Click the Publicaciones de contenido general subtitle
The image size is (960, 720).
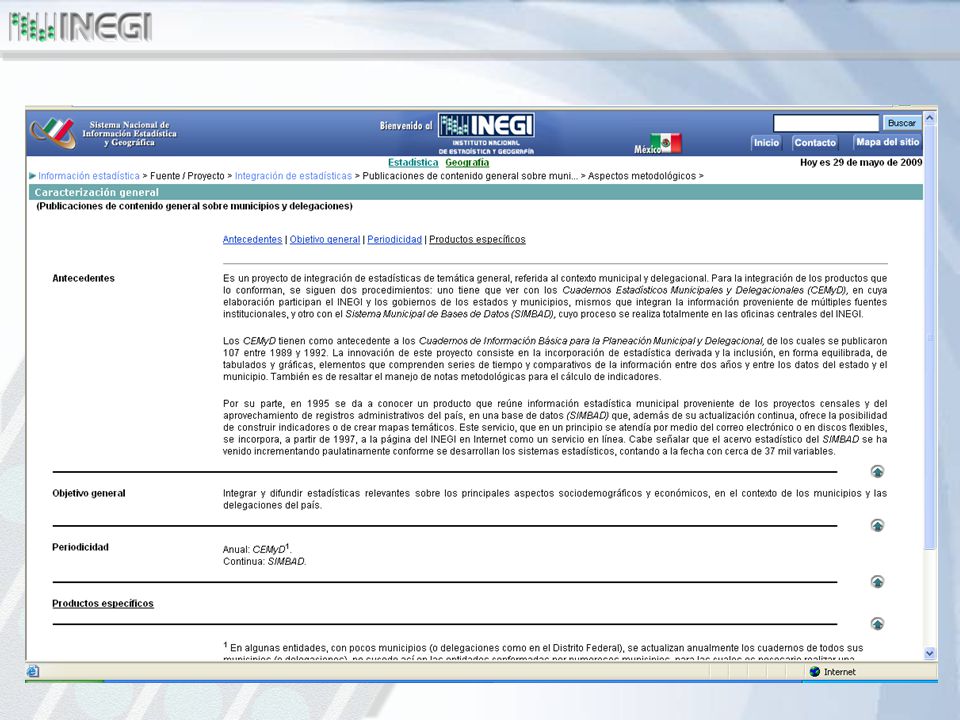coord(195,206)
